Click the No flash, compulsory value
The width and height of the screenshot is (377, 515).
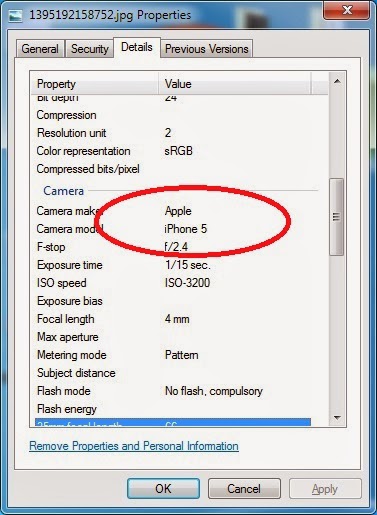pyautogui.click(x=214, y=391)
